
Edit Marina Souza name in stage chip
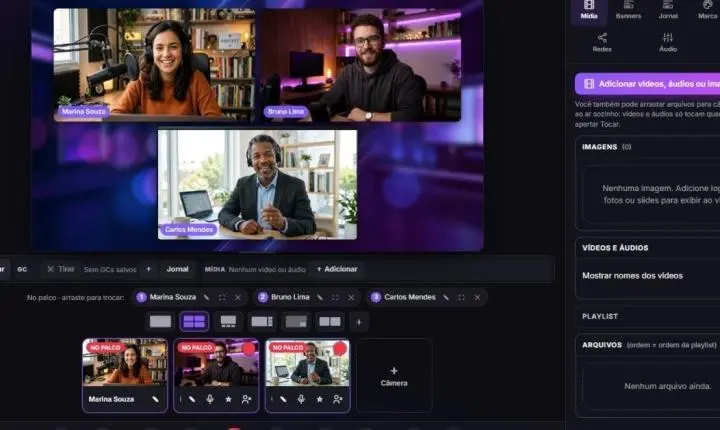206,297
